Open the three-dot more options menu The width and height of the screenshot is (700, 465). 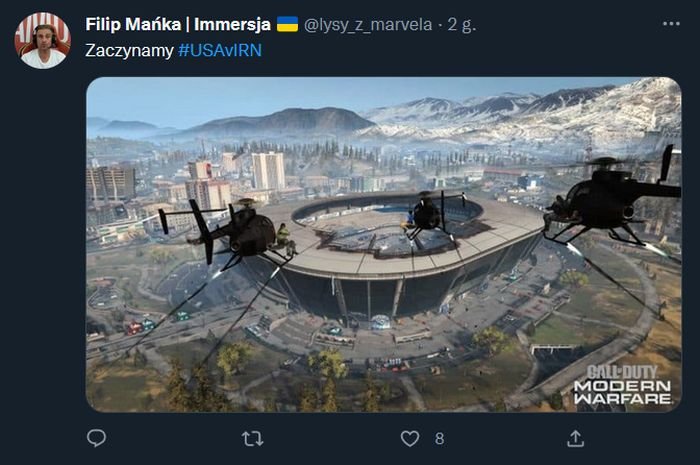pos(671,24)
